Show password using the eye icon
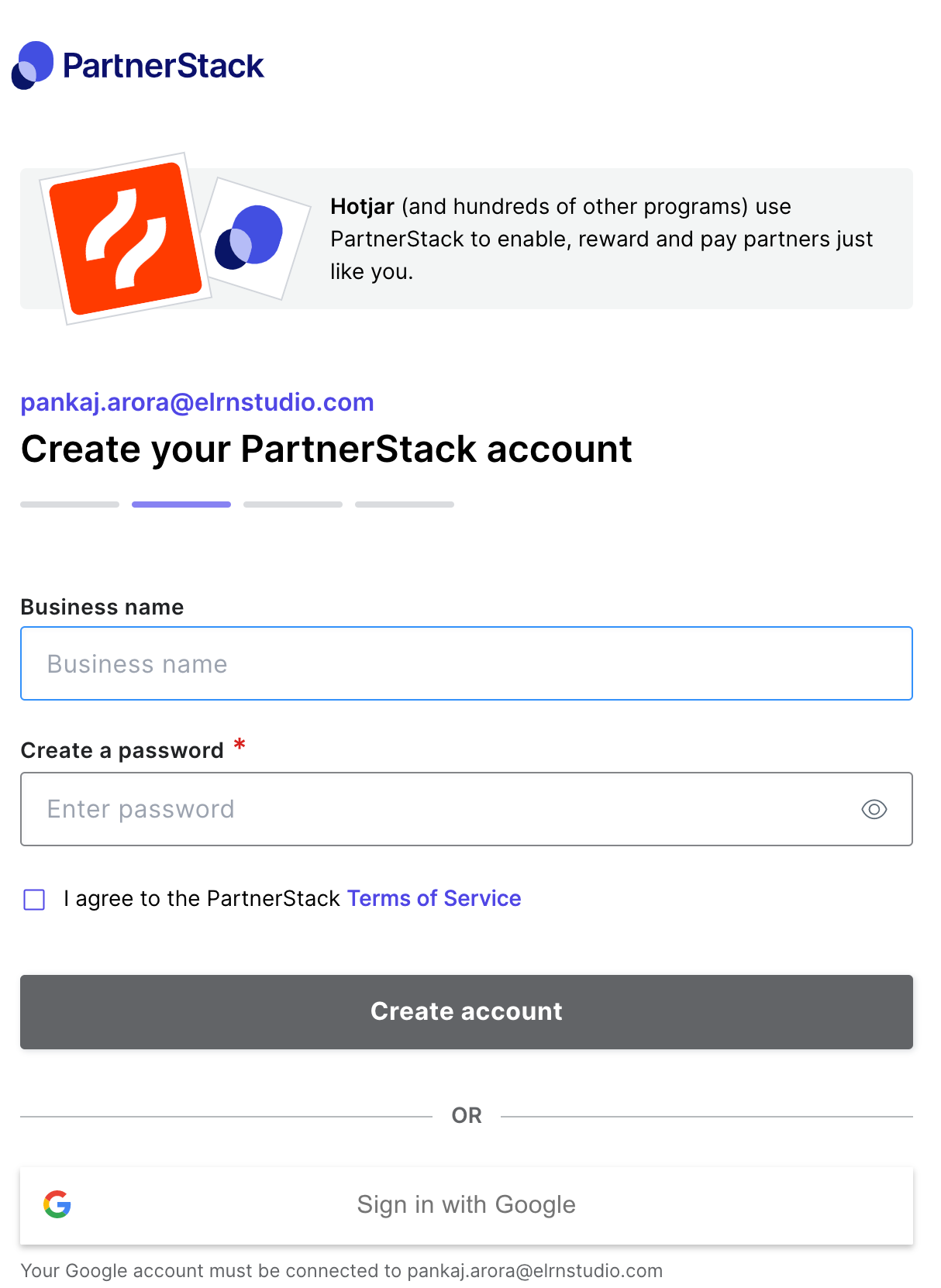941x1288 pixels. click(x=874, y=809)
